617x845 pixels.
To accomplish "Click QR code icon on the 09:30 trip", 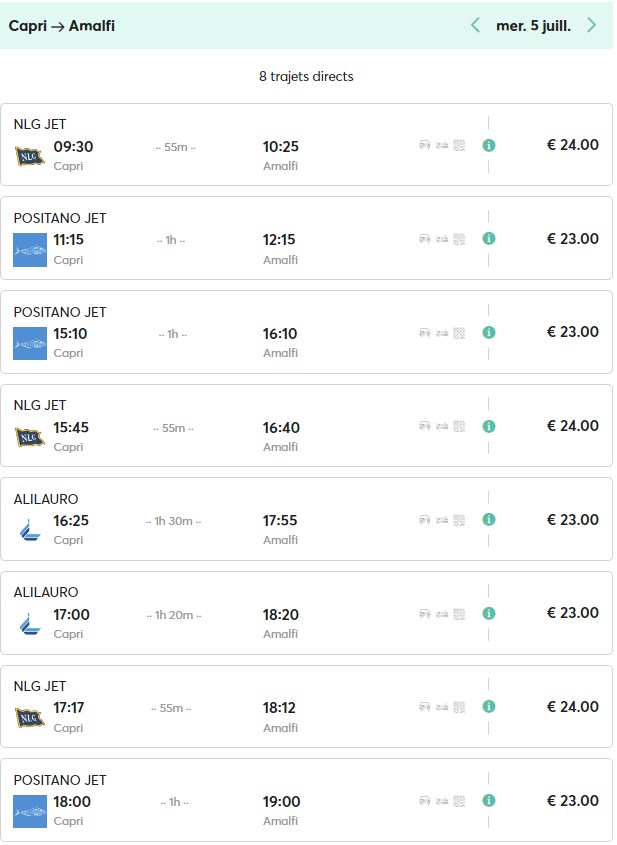I will 459,145.
